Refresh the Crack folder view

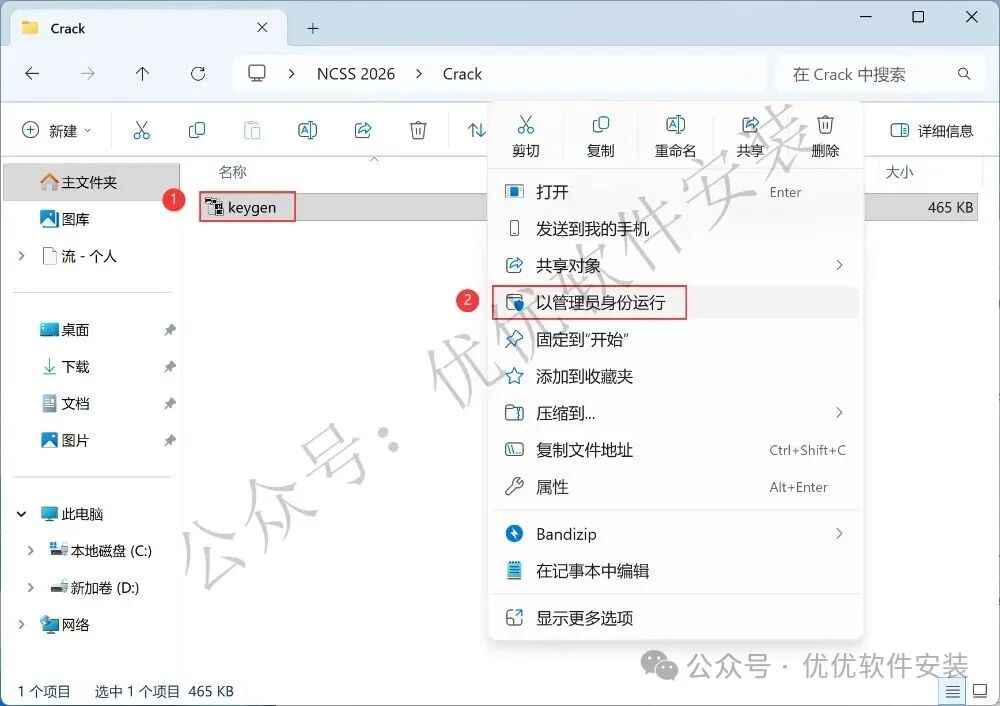[198, 74]
